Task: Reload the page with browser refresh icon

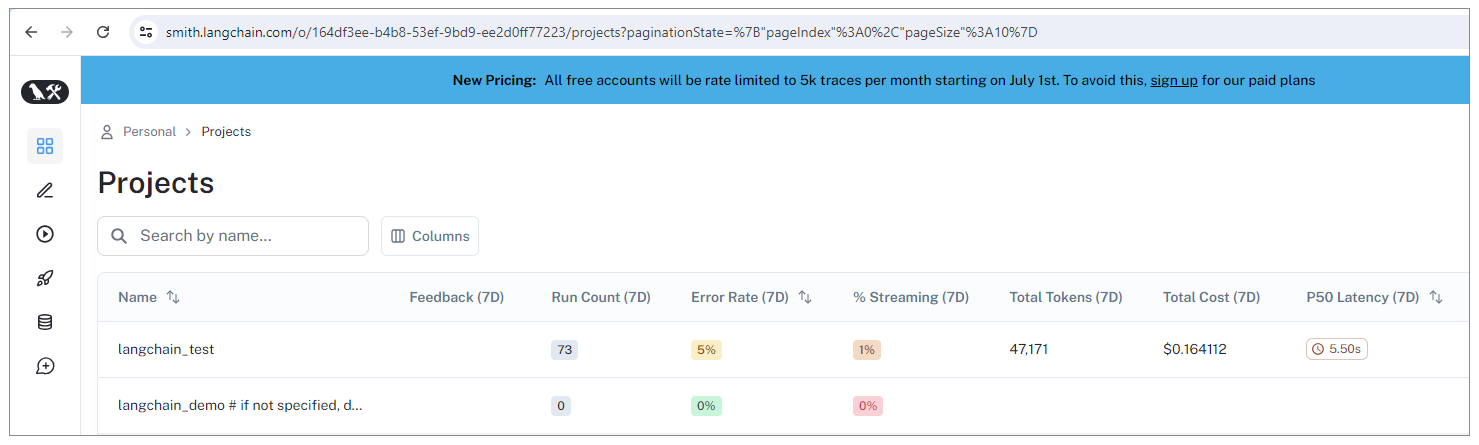Action: [x=103, y=32]
